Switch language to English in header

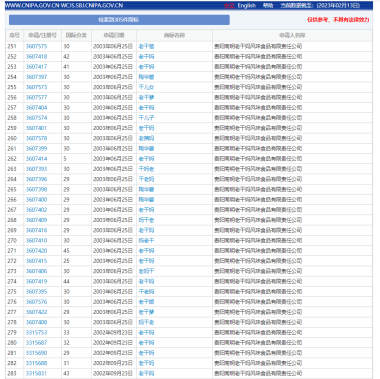pyautogui.click(x=247, y=5)
